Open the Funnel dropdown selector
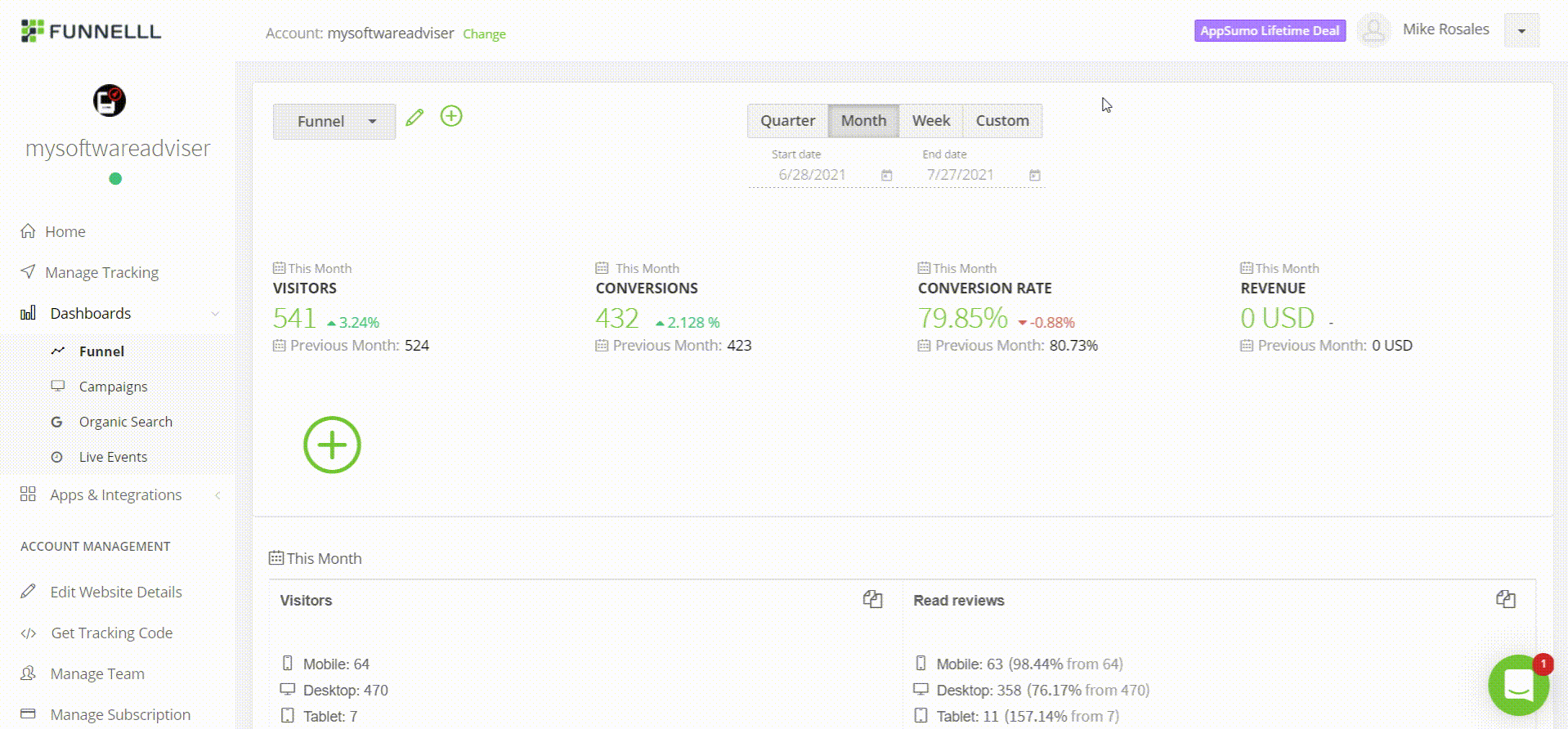 pos(334,122)
